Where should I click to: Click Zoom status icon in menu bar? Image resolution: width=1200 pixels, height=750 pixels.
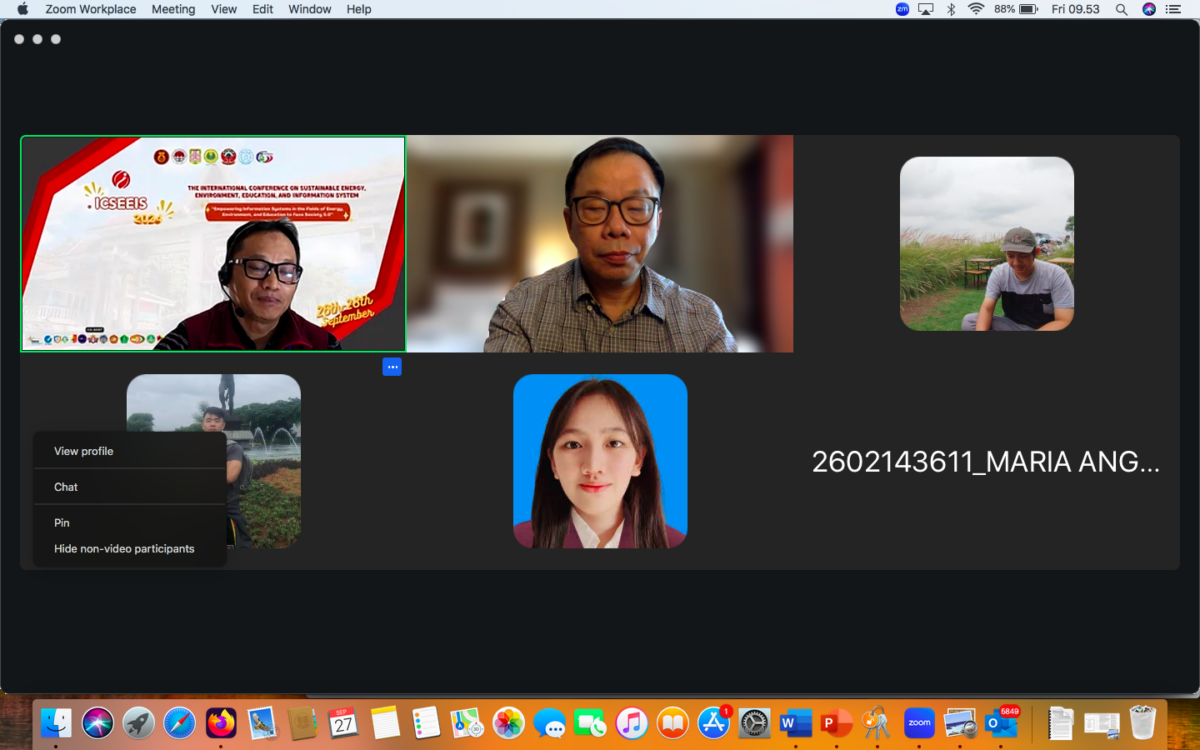902,9
